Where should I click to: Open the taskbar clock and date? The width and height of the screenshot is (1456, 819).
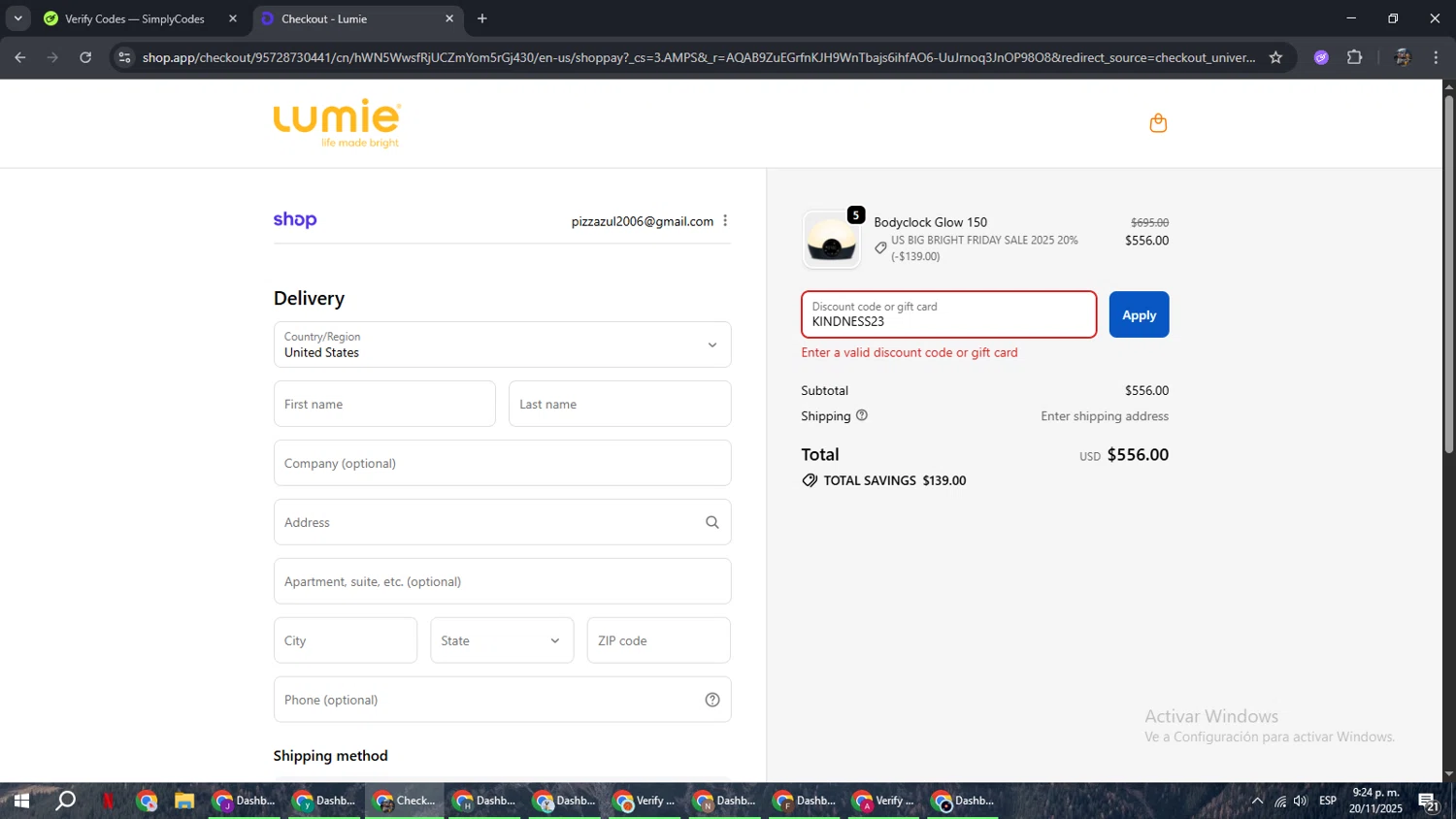1375,801
